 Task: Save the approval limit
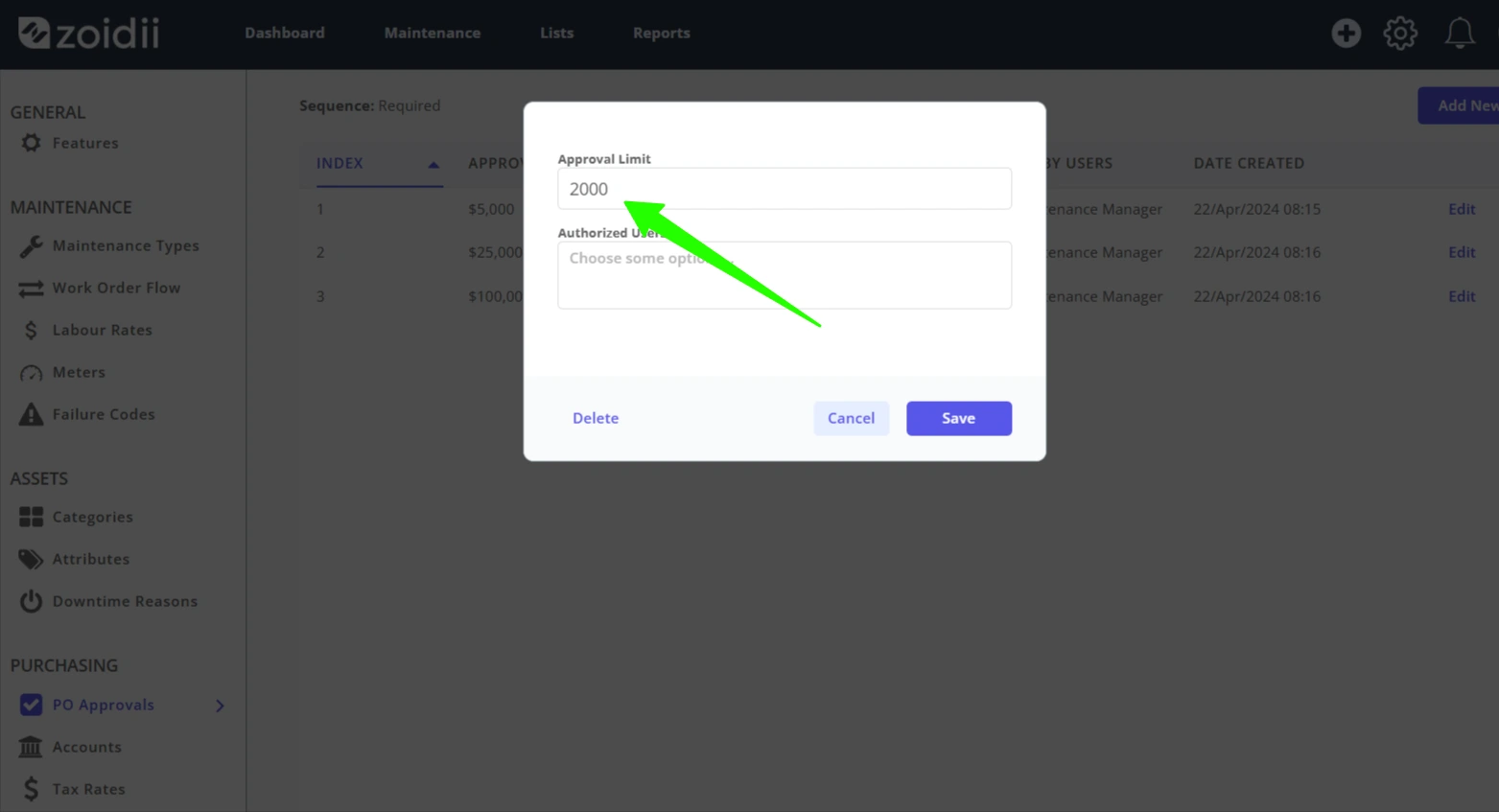point(959,418)
